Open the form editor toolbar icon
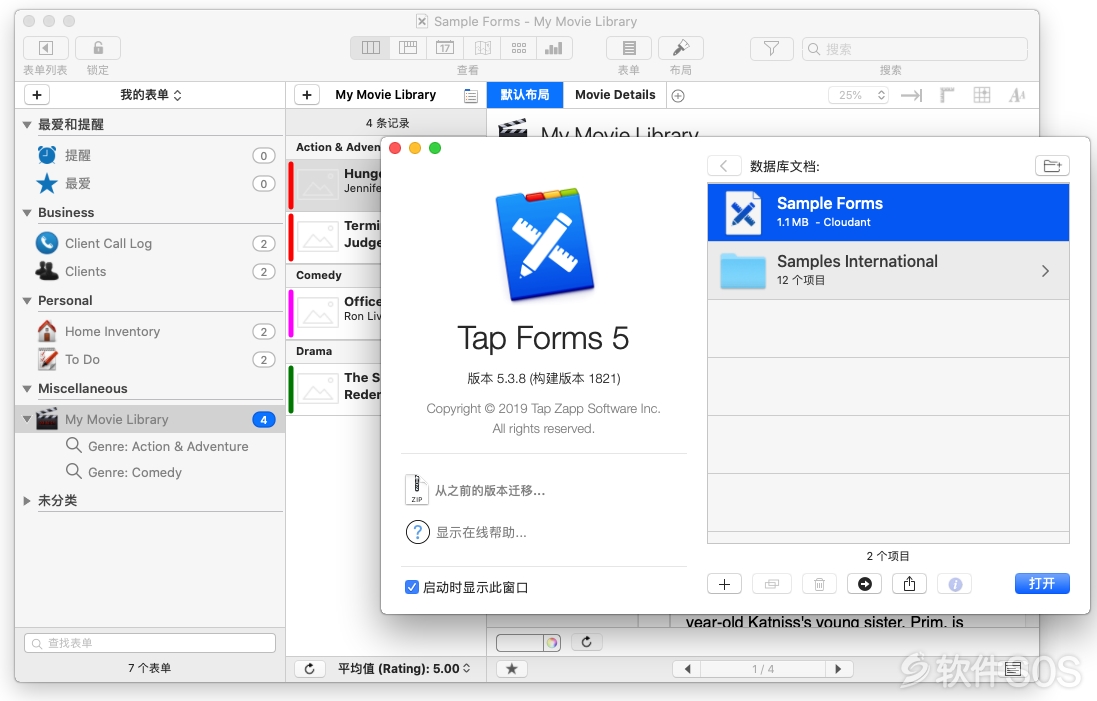The height and width of the screenshot is (701, 1097). pyautogui.click(x=629, y=48)
